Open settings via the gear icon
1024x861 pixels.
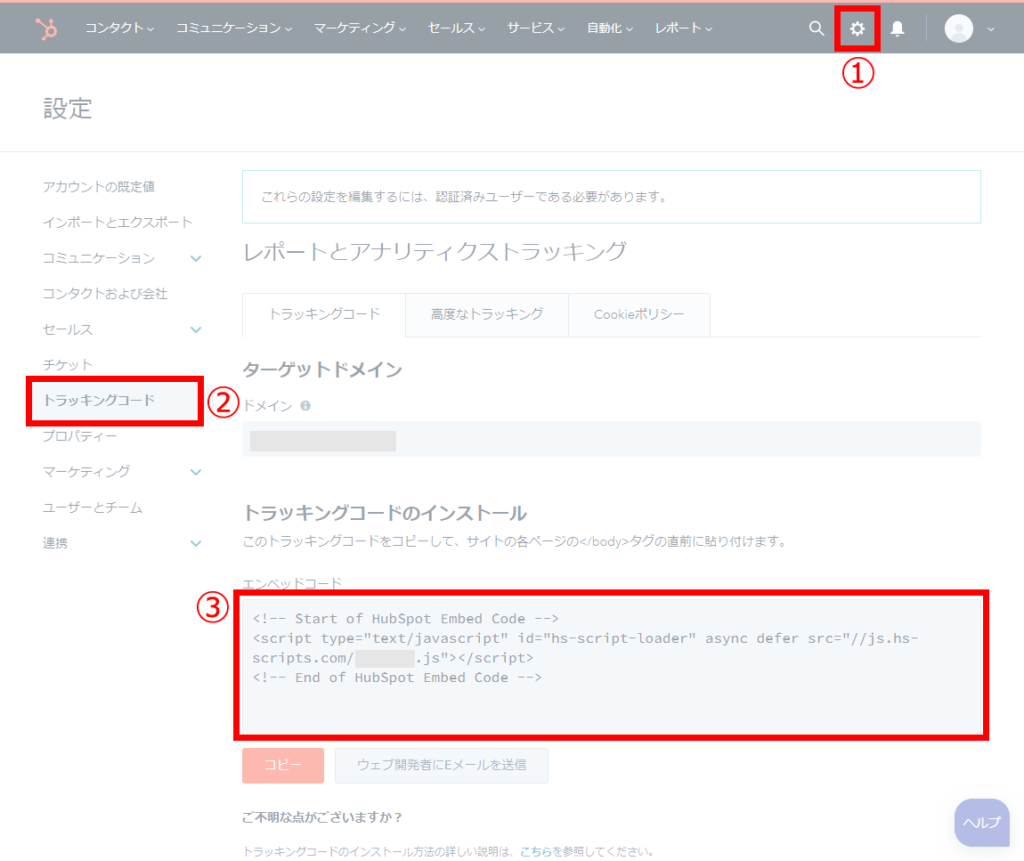(x=857, y=28)
